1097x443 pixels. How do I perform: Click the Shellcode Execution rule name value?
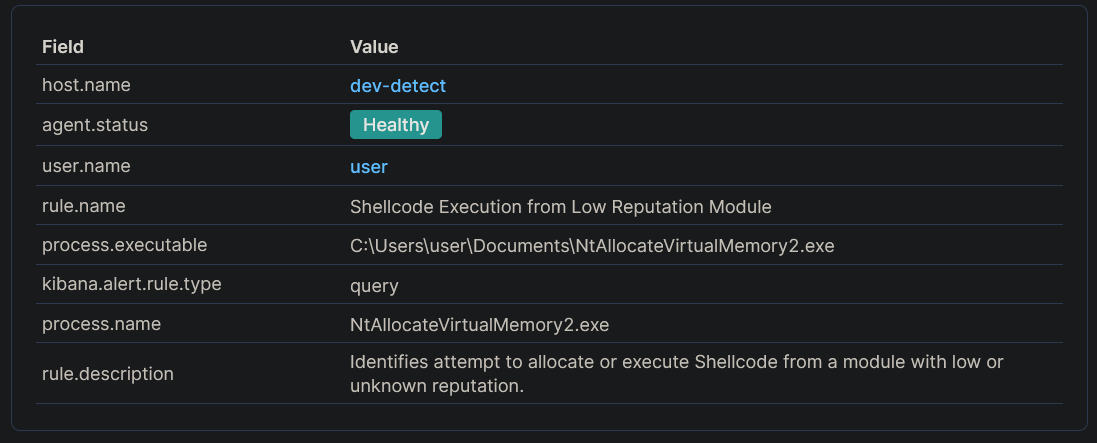pyautogui.click(x=560, y=207)
